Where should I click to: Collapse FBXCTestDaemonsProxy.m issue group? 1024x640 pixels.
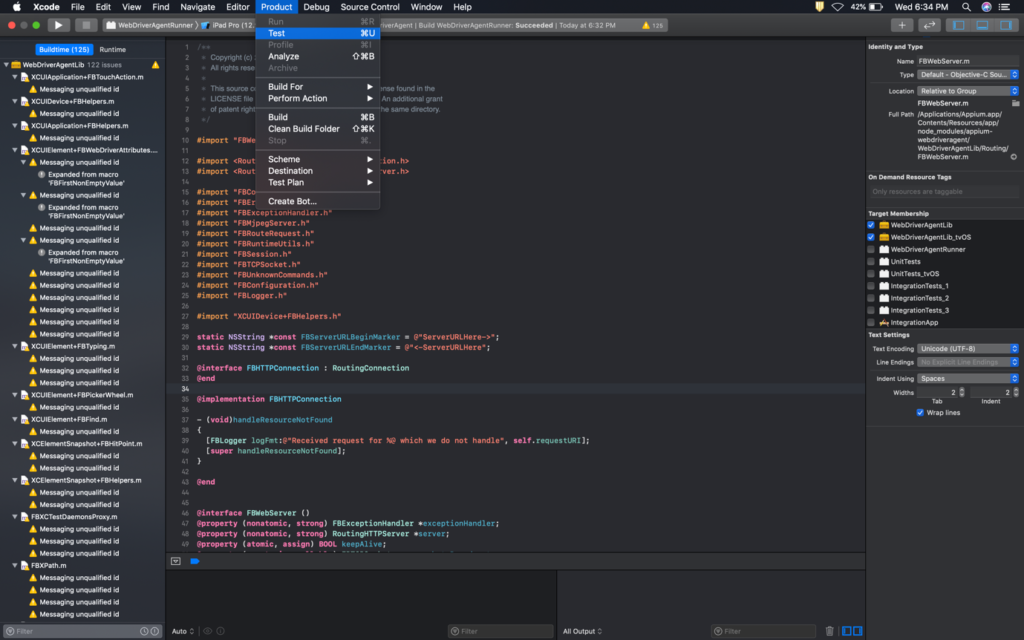15,517
